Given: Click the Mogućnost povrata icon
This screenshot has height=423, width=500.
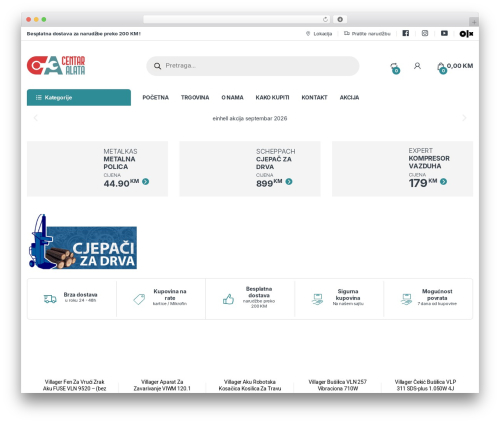Looking at the screenshot, I should click(406, 299).
